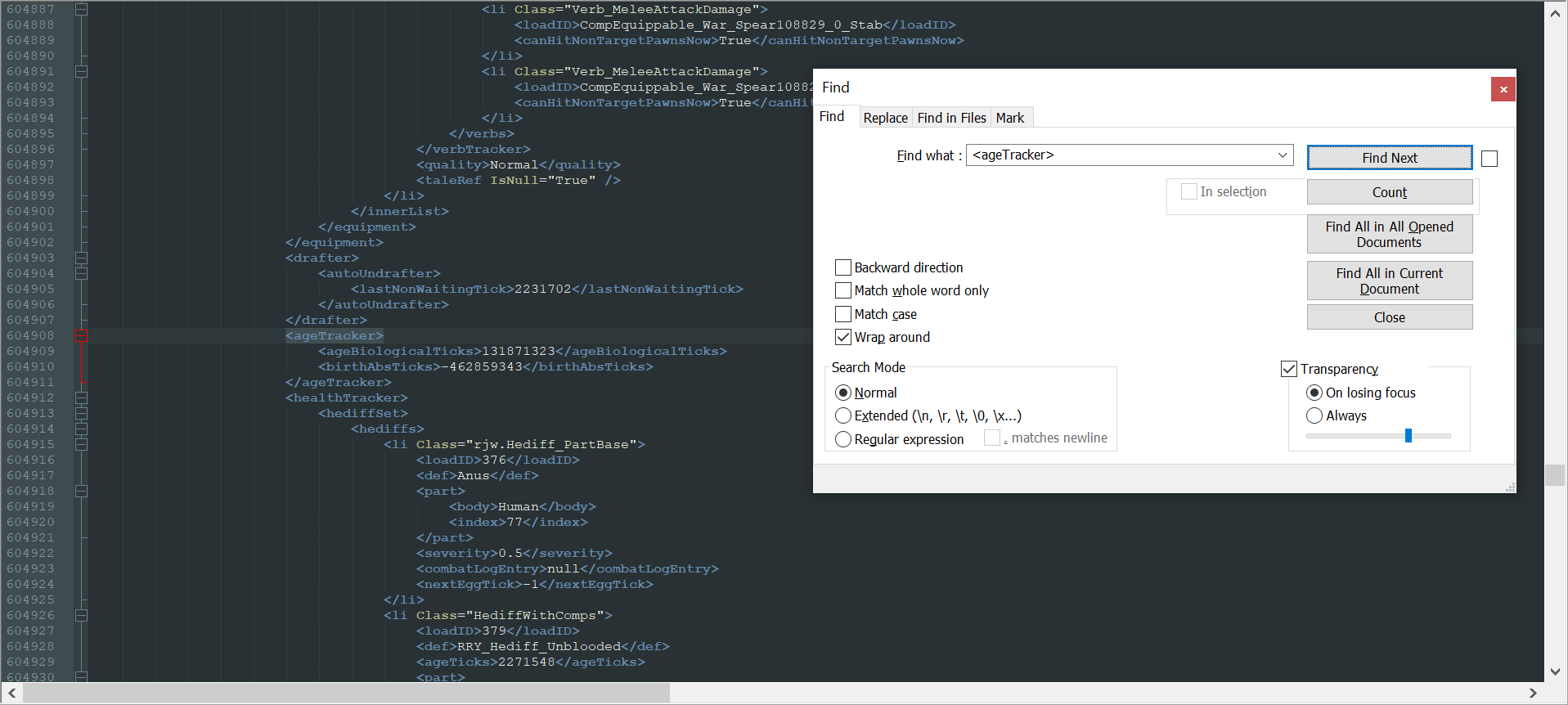Select Normal search mode
The width and height of the screenshot is (1568, 705).
click(x=843, y=393)
